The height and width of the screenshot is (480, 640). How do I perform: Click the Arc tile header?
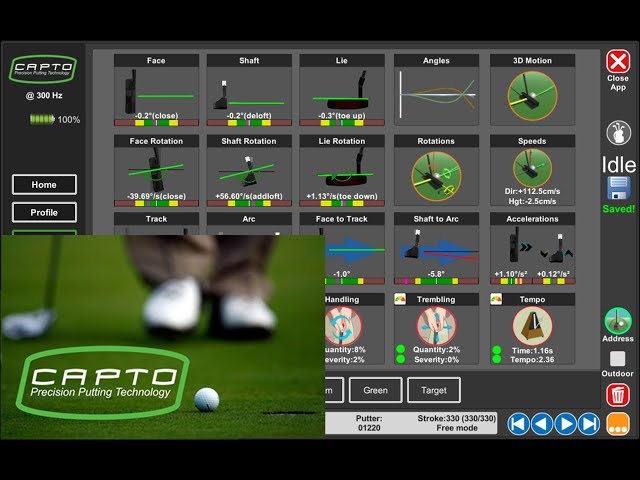[249, 219]
